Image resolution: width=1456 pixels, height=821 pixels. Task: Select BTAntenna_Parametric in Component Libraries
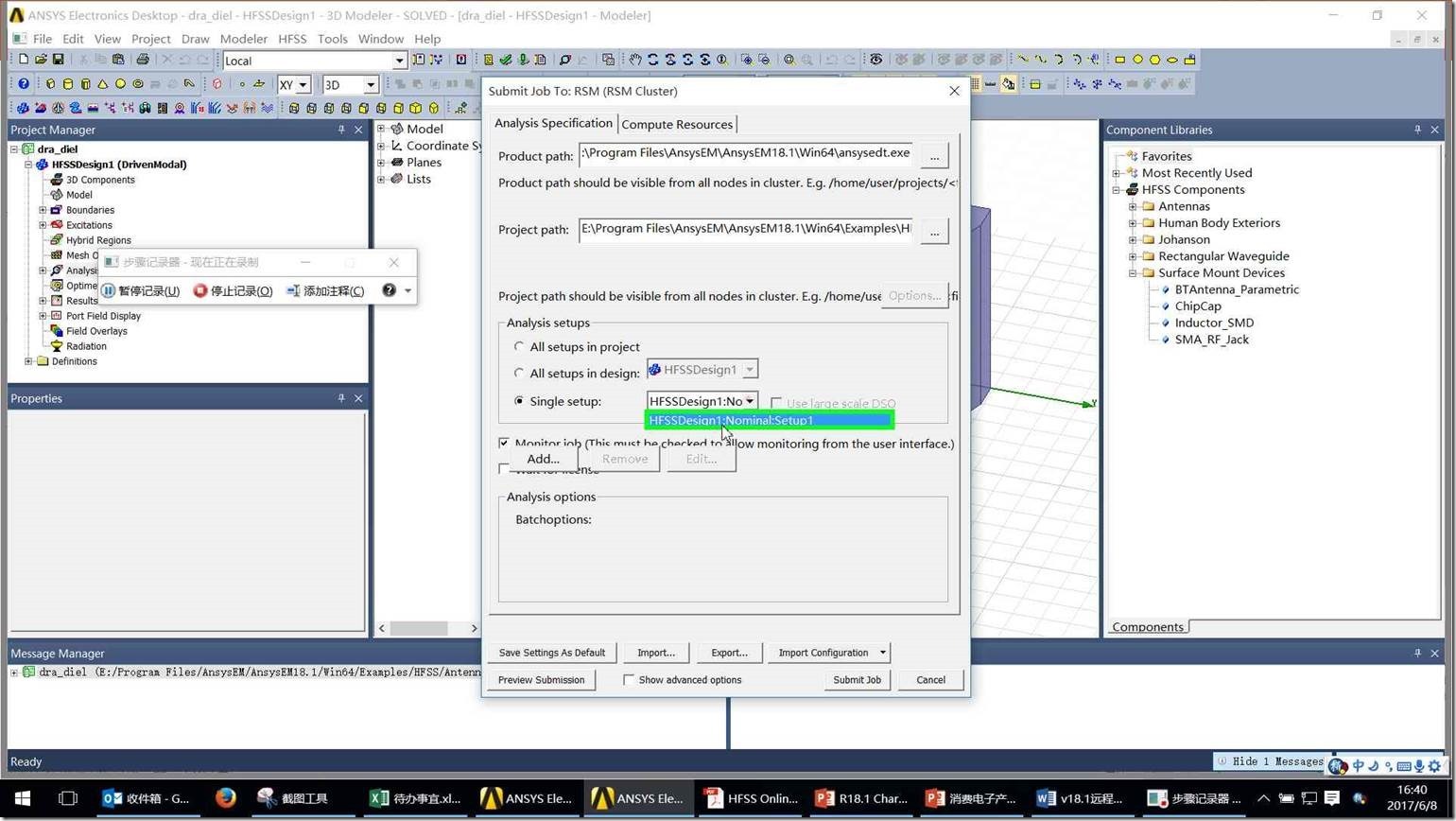pyautogui.click(x=1237, y=289)
